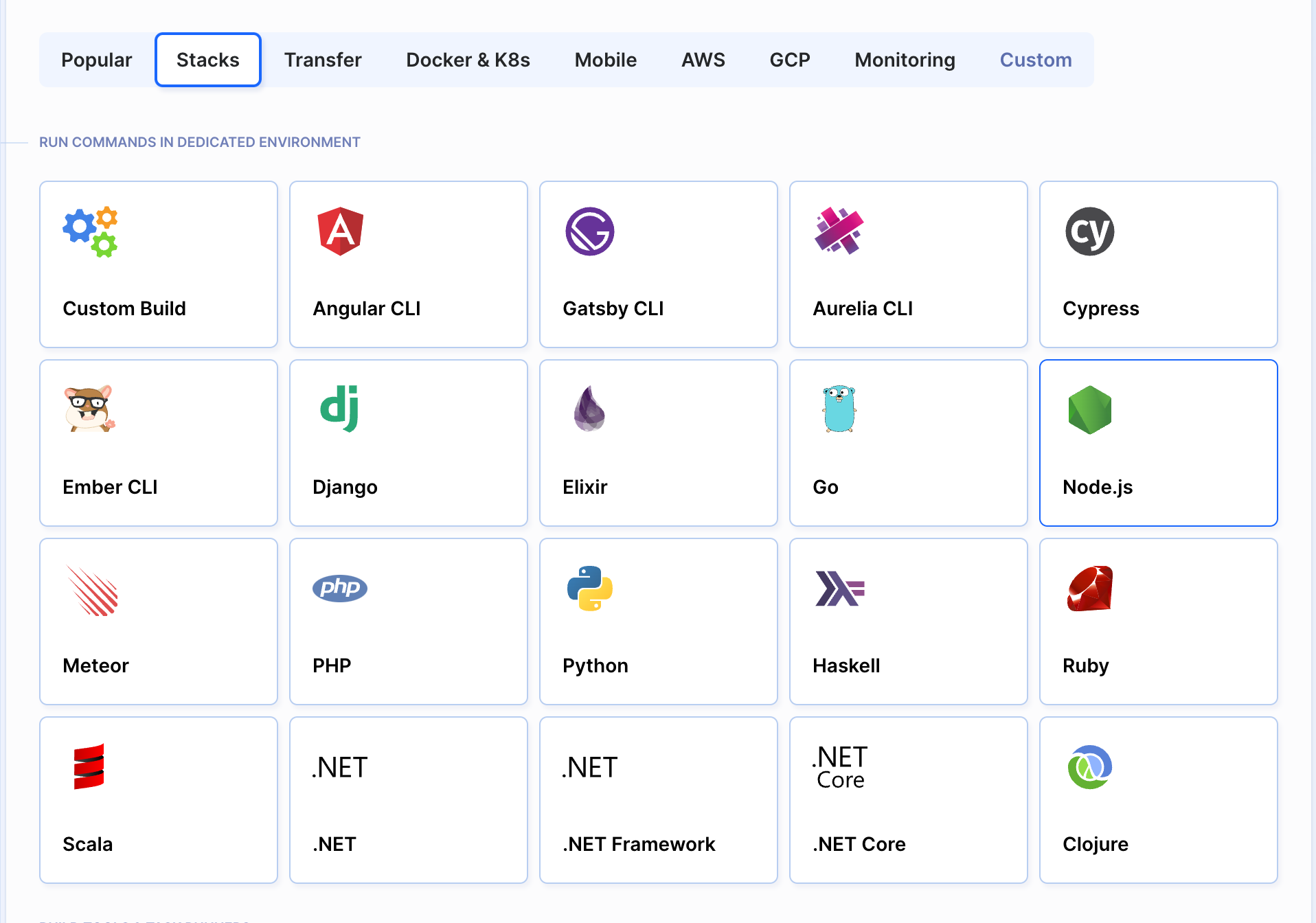This screenshot has height=923, width=1316.
Task: Click the Go gopher mascot icon
Action: 839,409
